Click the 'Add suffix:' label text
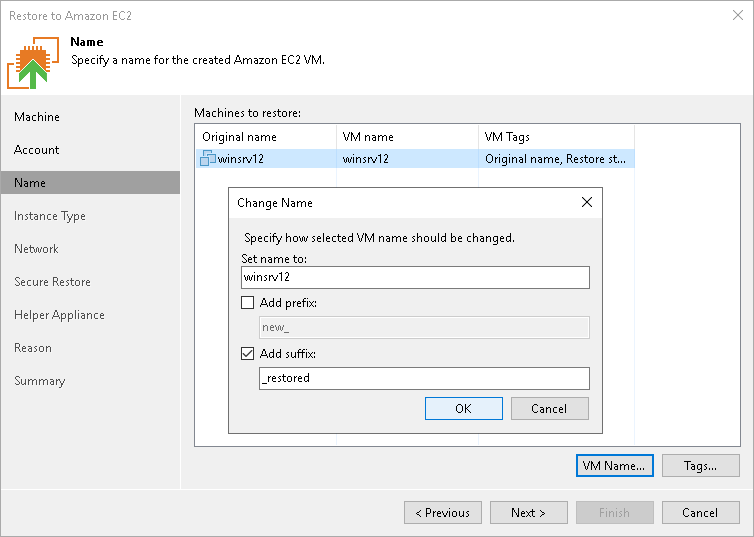This screenshot has width=754, height=537. point(288,354)
